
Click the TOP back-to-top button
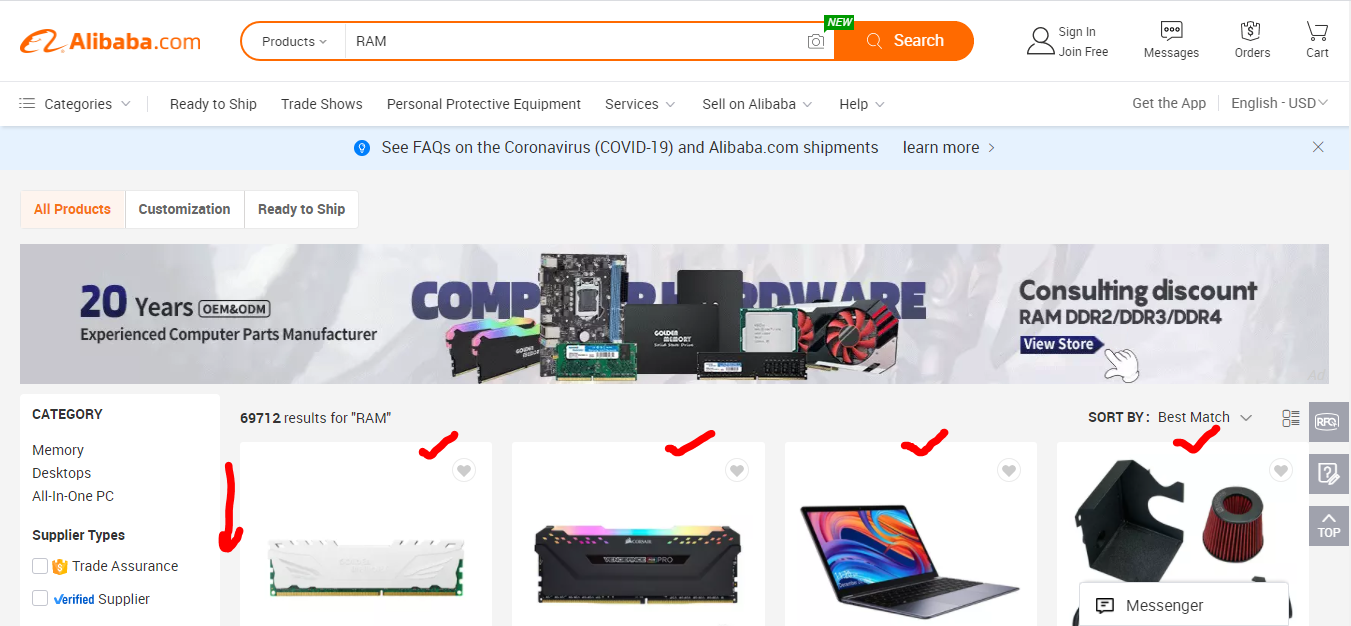click(1328, 525)
